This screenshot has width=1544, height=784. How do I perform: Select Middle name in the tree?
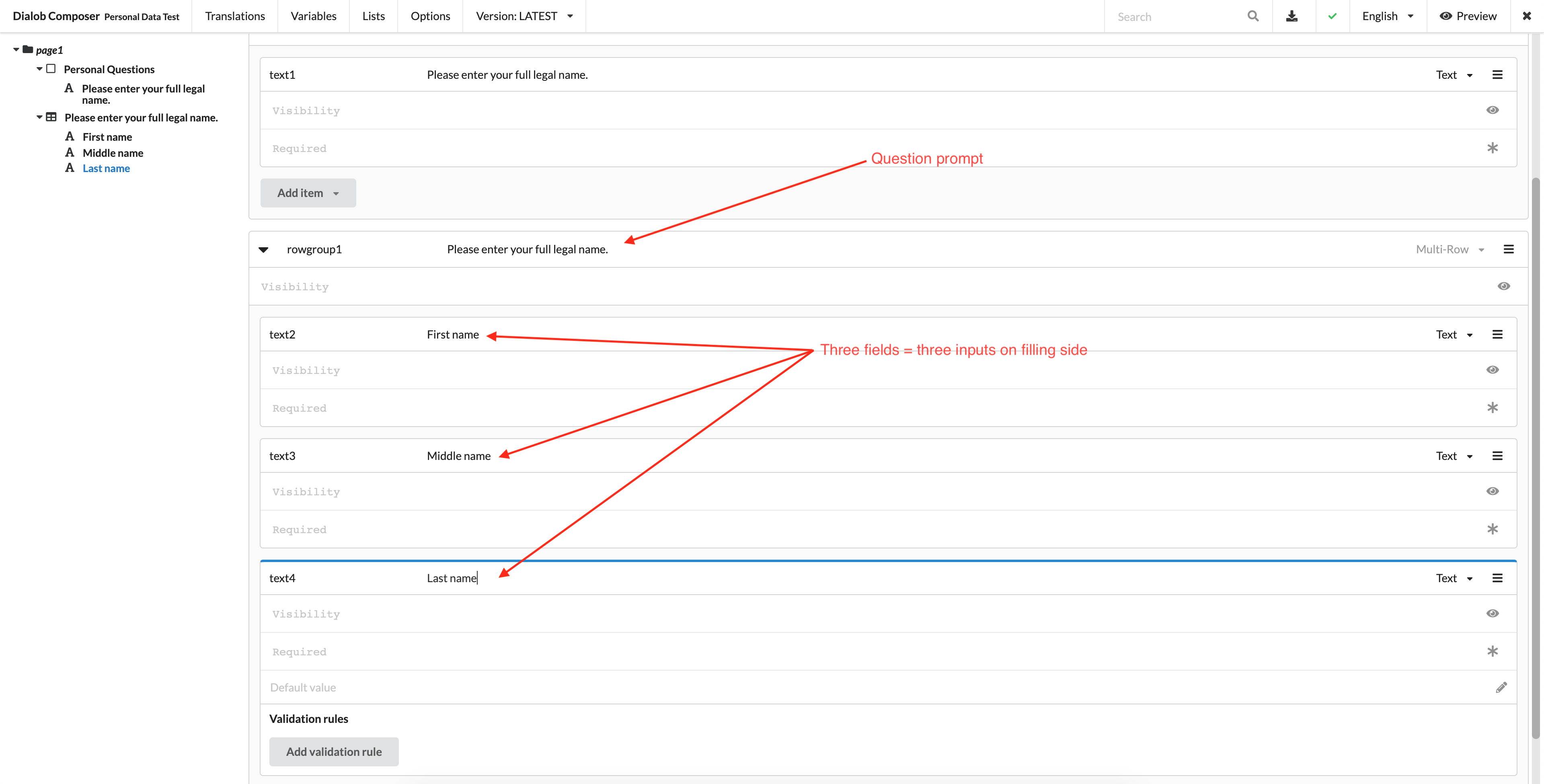pyautogui.click(x=113, y=153)
